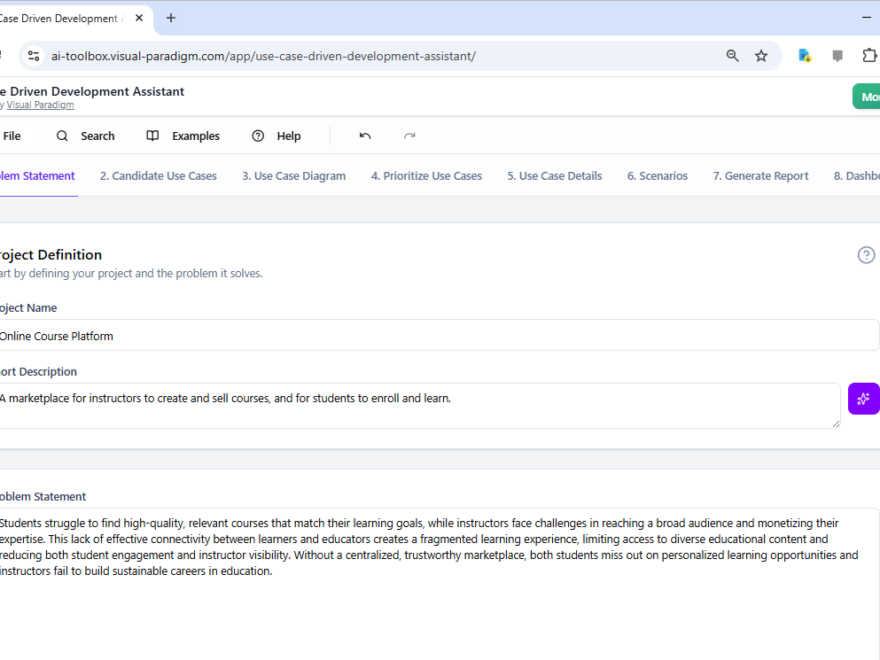Open the browser extensions puzzle icon
880x660 pixels.
[x=869, y=56]
